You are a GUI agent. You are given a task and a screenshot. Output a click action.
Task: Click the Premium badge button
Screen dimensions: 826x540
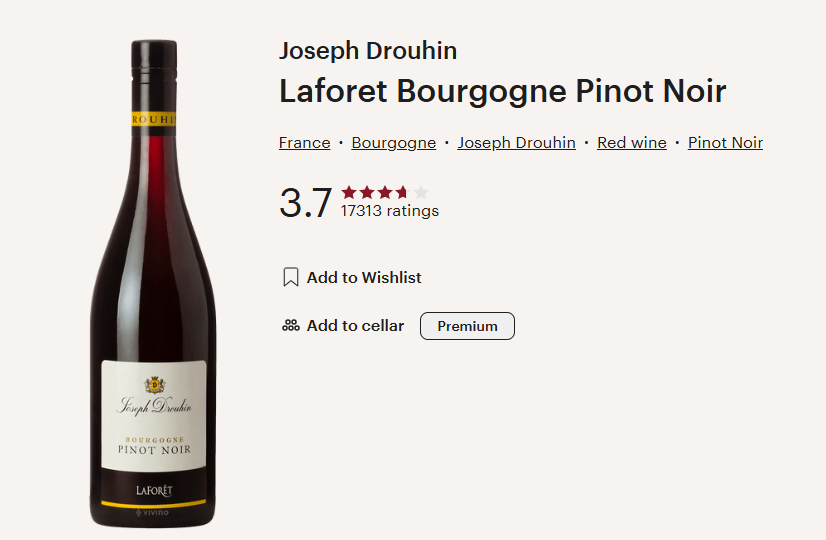pyautogui.click(x=467, y=326)
